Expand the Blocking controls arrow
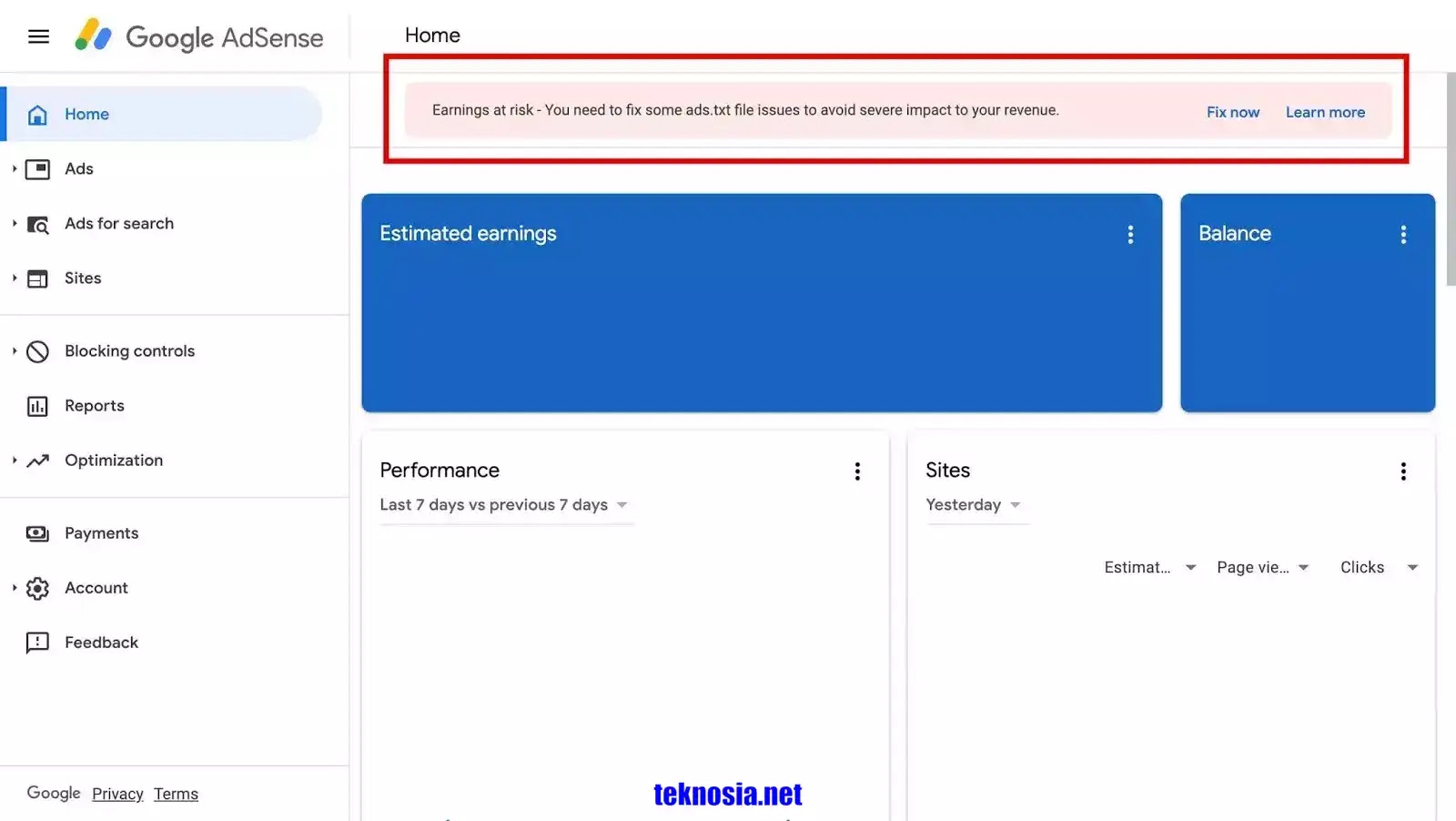Screen dimensions: 1456x821 click(x=15, y=350)
